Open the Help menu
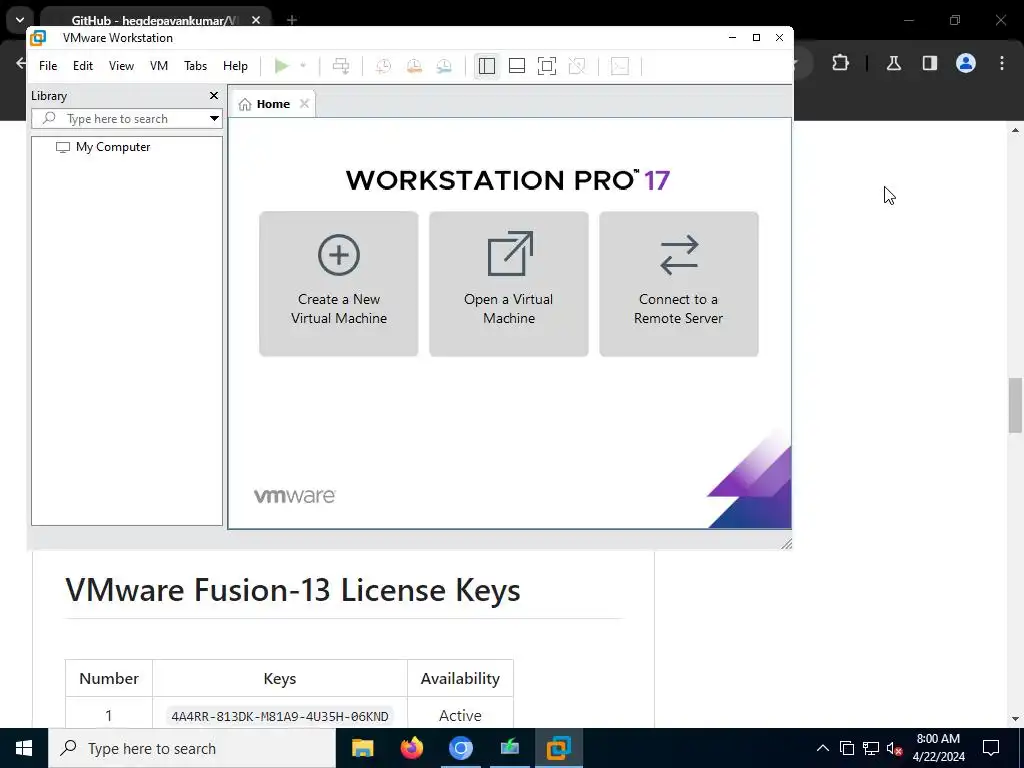This screenshot has height=768, width=1024. click(x=235, y=66)
